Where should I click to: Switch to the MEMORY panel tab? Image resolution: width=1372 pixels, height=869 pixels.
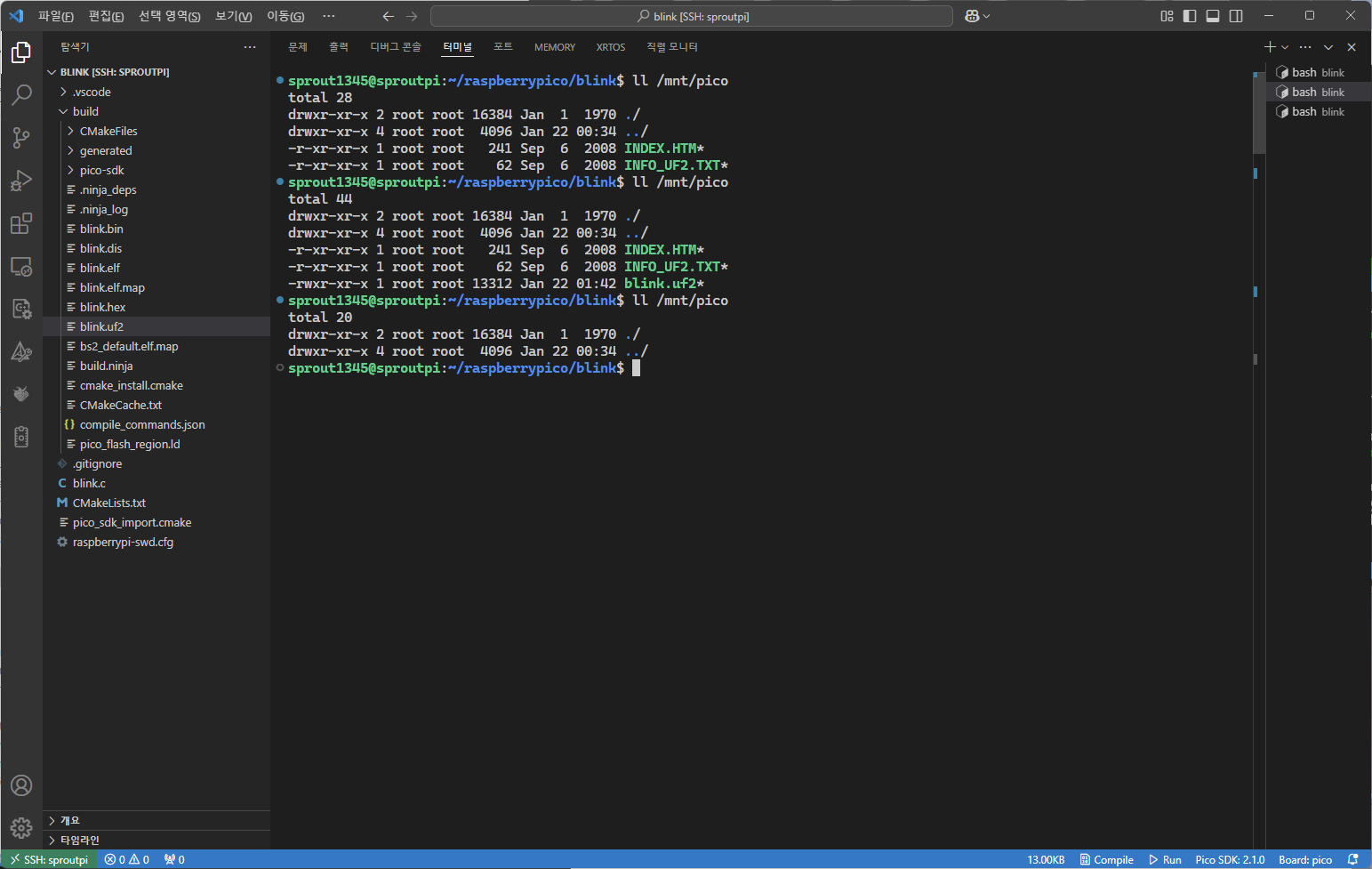(x=555, y=47)
